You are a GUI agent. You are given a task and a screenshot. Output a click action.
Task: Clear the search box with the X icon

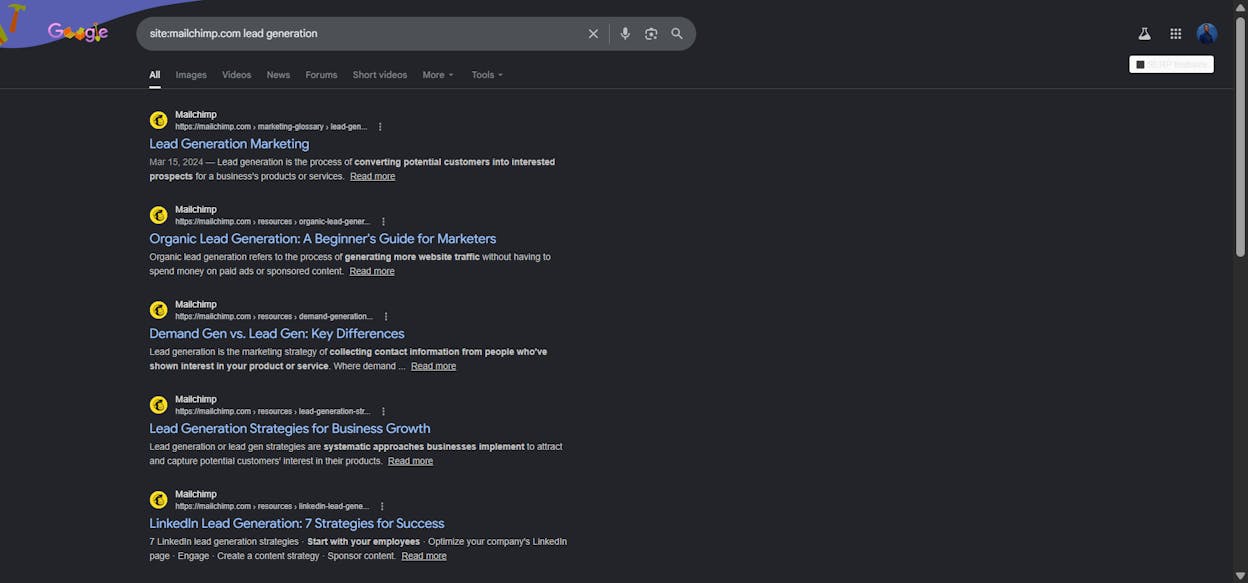coord(593,34)
